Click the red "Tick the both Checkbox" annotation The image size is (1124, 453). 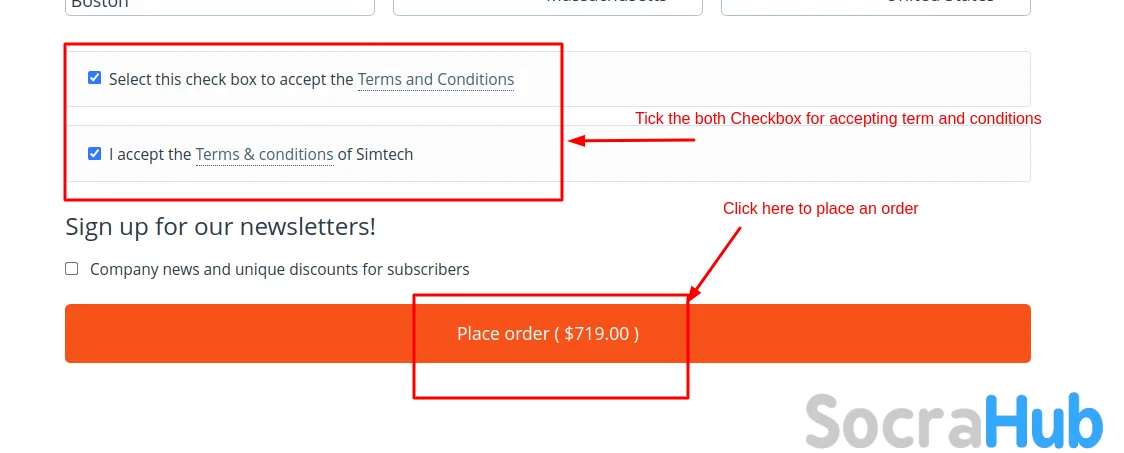pos(838,118)
